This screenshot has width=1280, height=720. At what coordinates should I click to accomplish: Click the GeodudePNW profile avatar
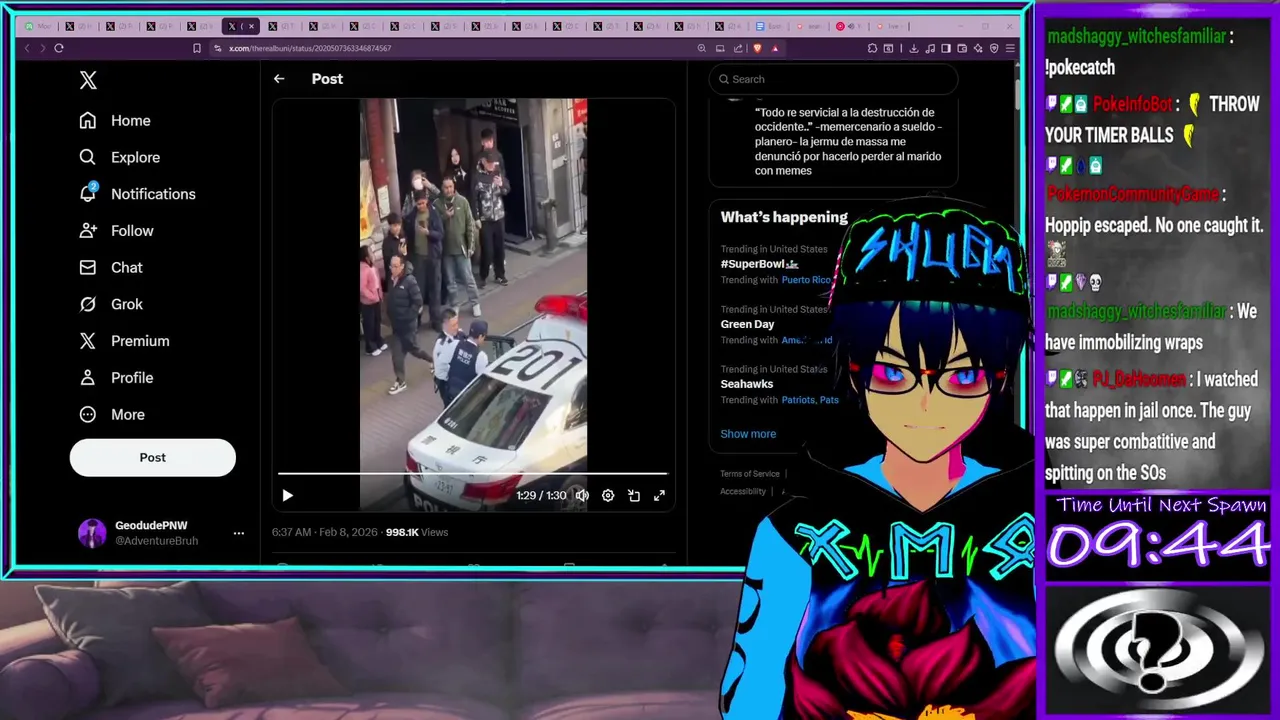92,533
